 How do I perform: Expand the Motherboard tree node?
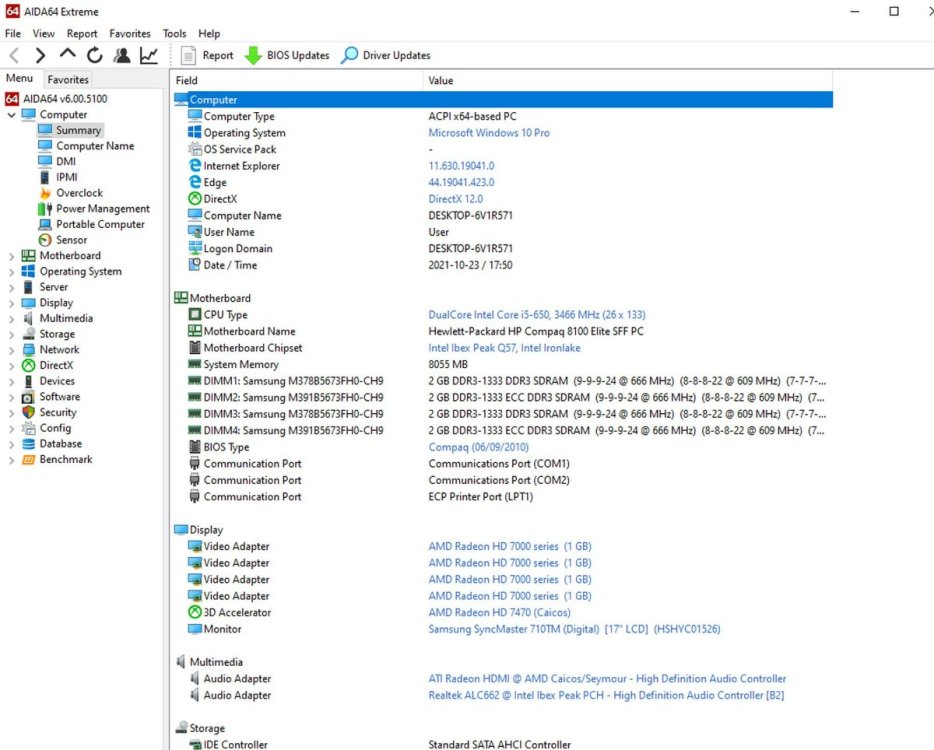pyautogui.click(x=12, y=256)
